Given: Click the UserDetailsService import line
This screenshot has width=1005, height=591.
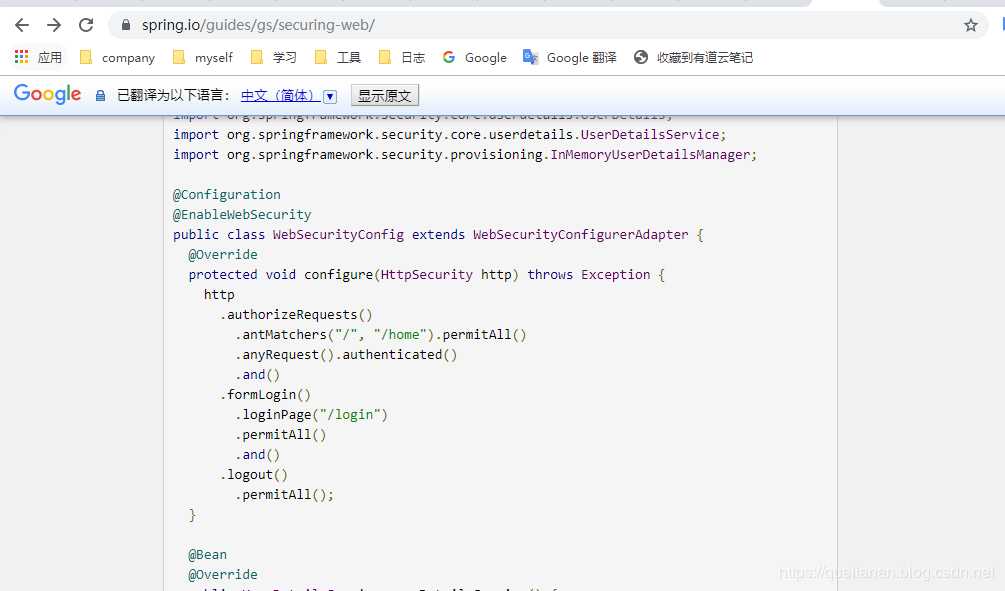Looking at the screenshot, I should click(x=449, y=135).
